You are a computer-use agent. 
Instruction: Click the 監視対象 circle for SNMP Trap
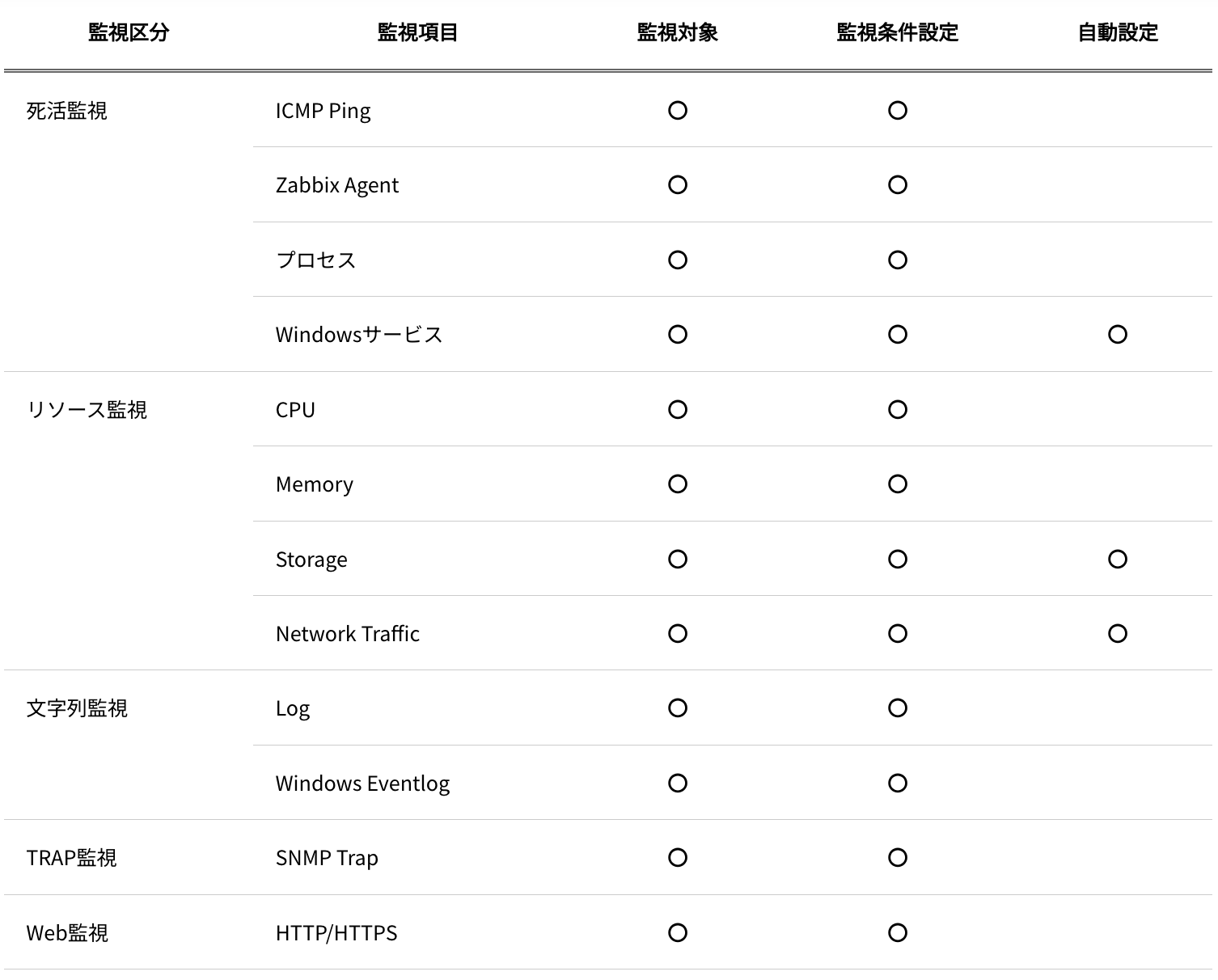click(x=678, y=858)
